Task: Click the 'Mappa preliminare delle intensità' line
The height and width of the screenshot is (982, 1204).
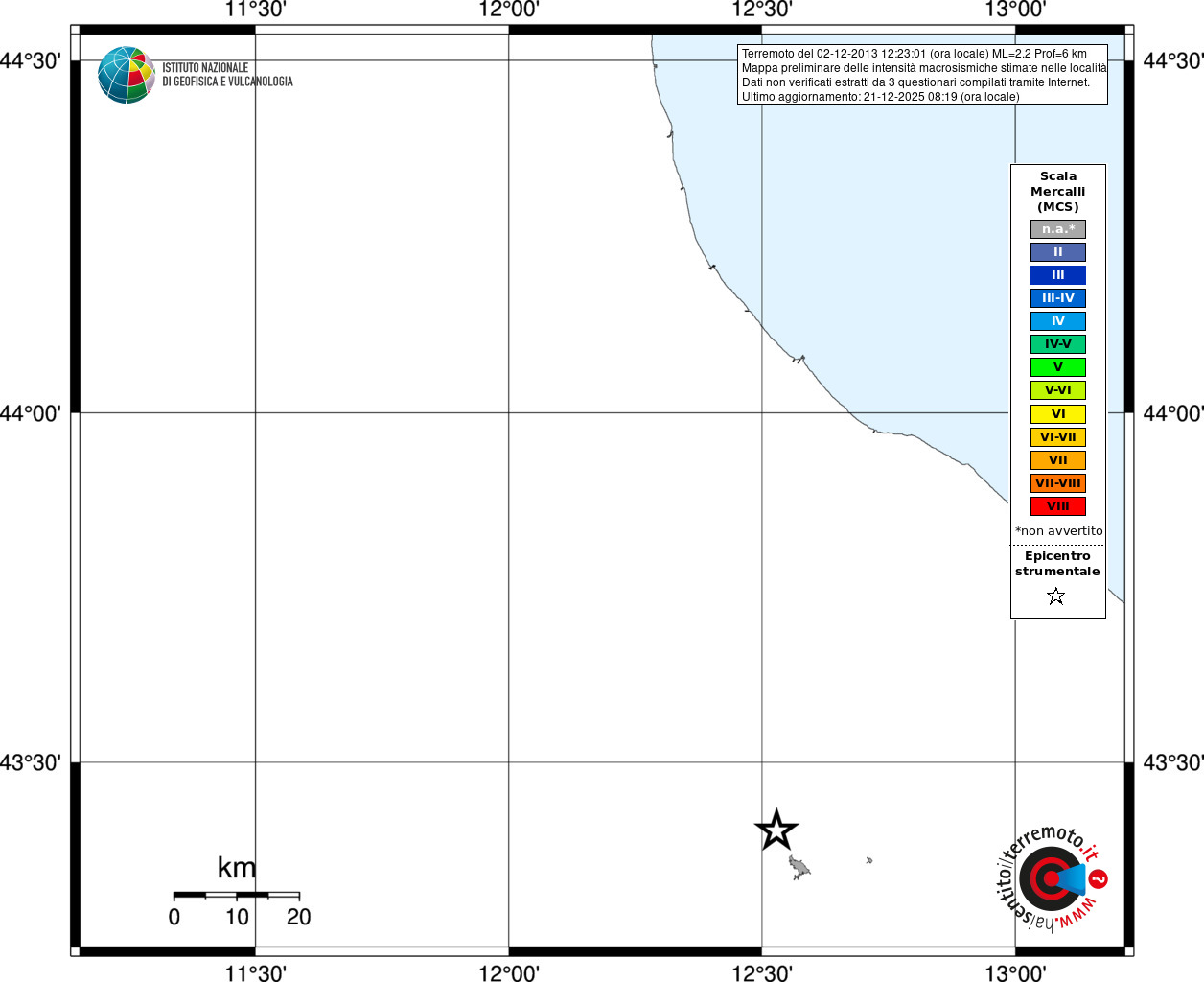Action: [924, 68]
